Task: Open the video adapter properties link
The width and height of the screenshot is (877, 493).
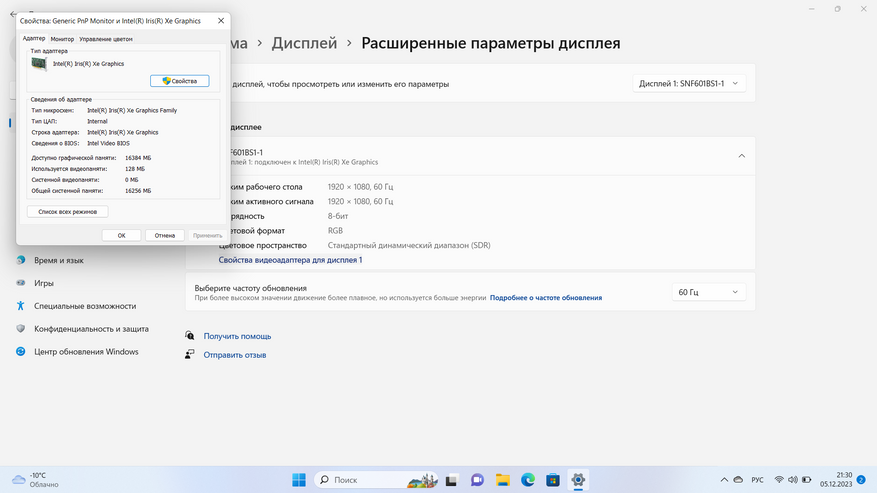Action: [290, 260]
